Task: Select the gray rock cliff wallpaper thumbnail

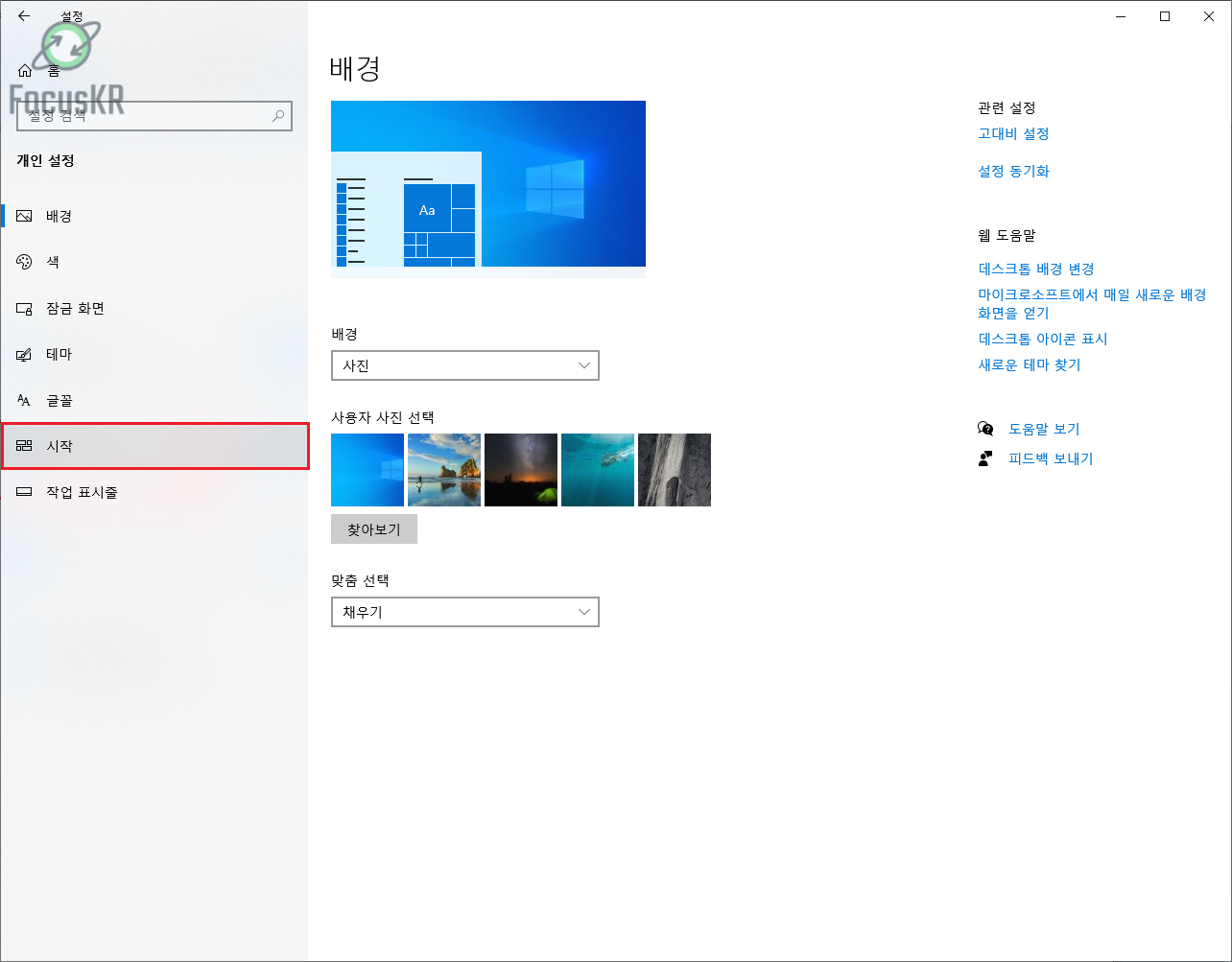Action: pyautogui.click(x=675, y=470)
